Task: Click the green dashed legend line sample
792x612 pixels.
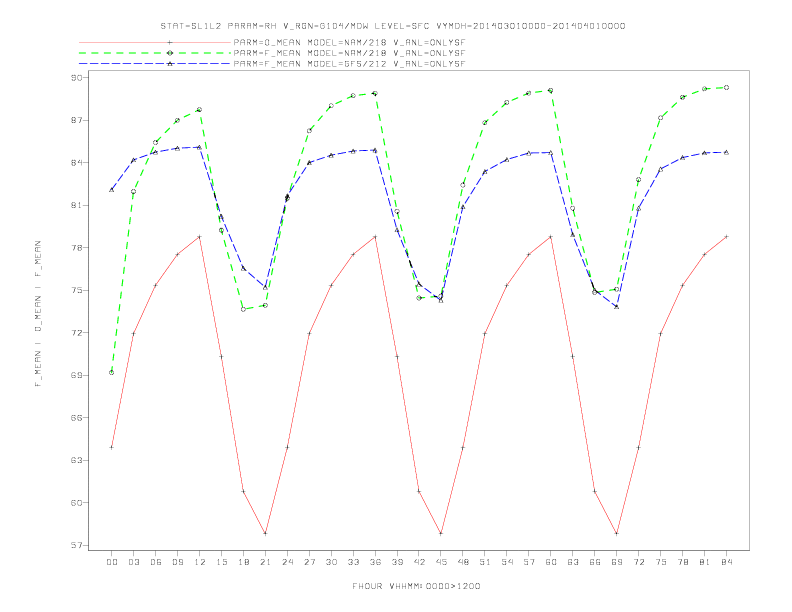Action: pos(155,53)
